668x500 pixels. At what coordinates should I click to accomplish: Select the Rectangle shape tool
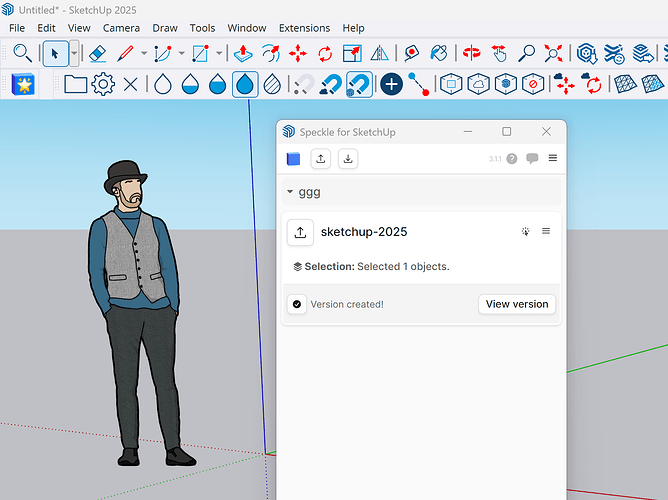pos(200,54)
